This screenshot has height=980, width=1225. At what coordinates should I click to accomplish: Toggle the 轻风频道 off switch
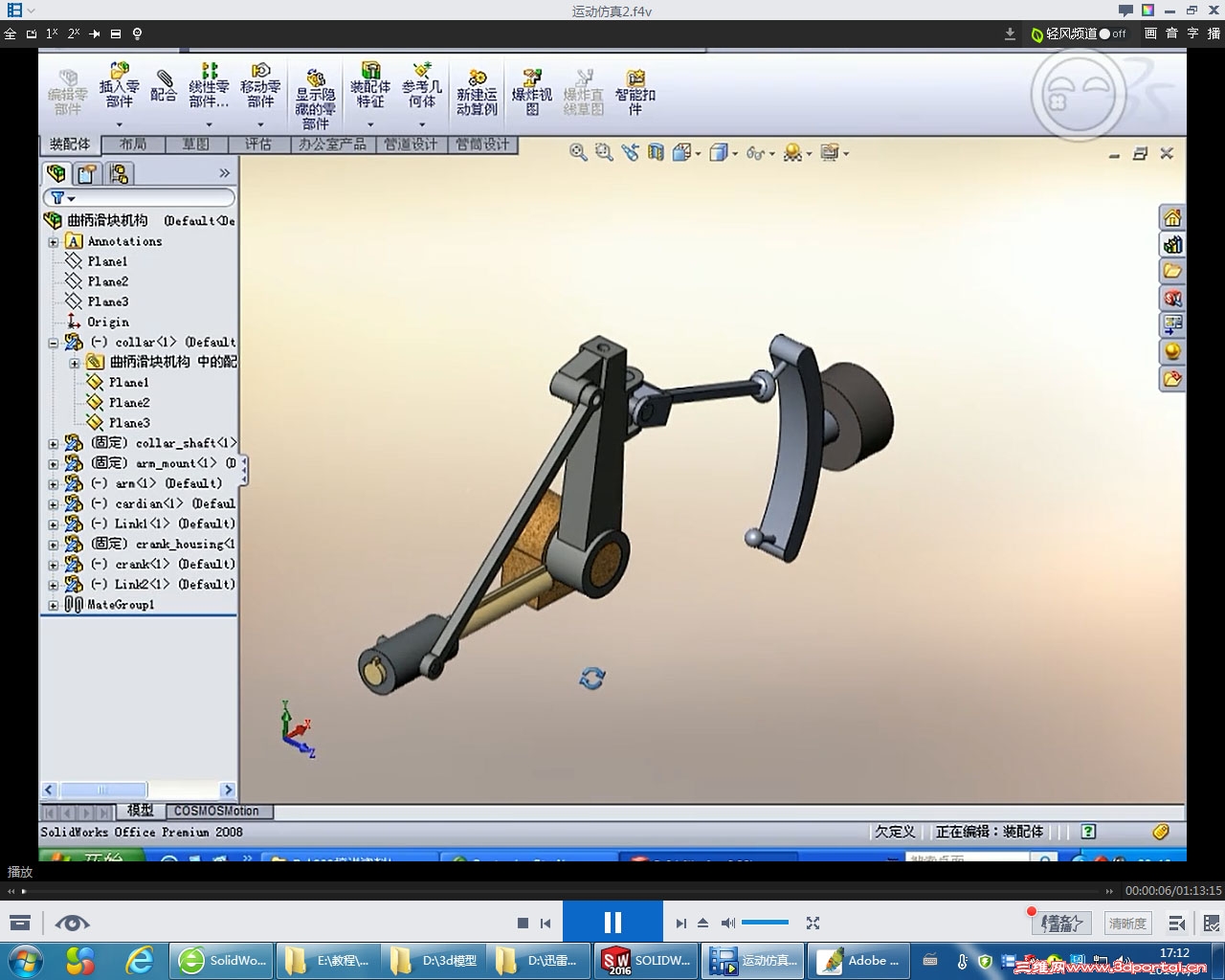coord(1112,33)
